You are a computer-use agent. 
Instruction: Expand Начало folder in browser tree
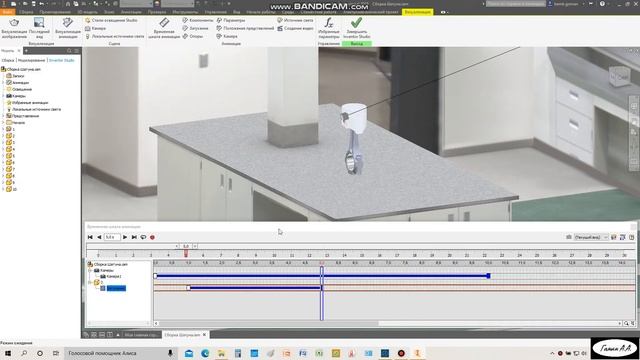point(4,122)
